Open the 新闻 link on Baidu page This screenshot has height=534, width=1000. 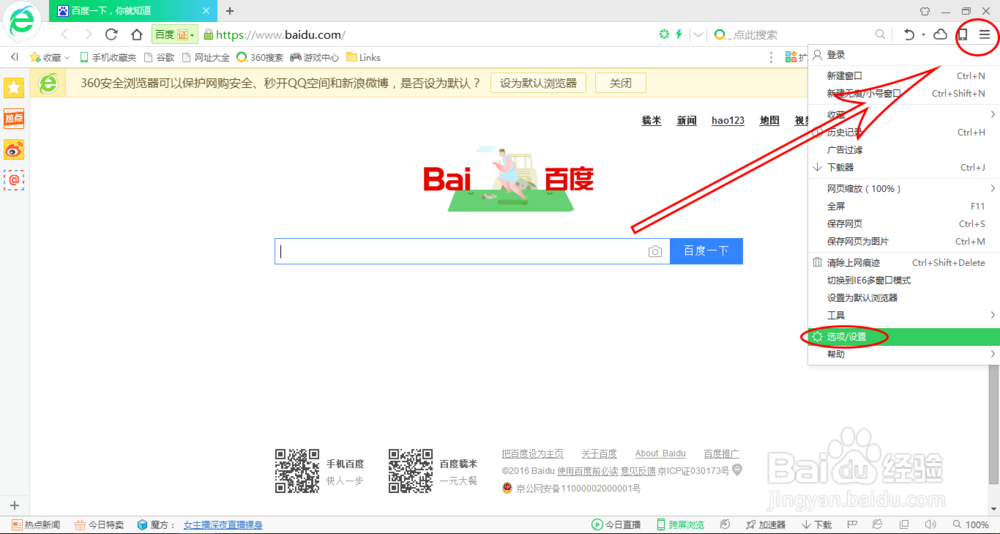[687, 121]
